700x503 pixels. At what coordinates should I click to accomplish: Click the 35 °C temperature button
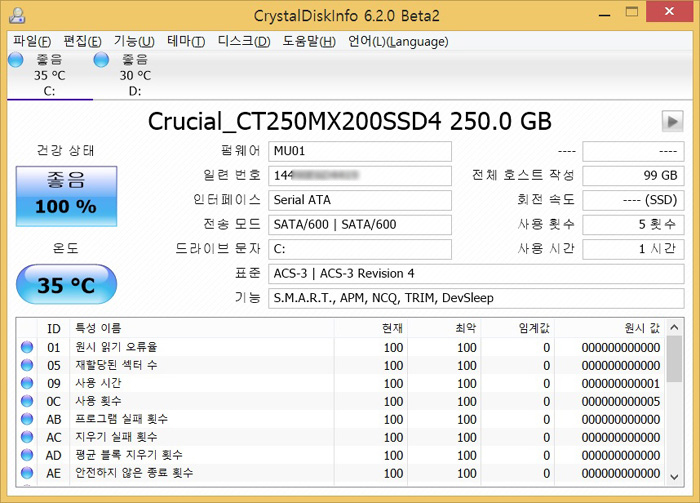pyautogui.click(x=66, y=285)
